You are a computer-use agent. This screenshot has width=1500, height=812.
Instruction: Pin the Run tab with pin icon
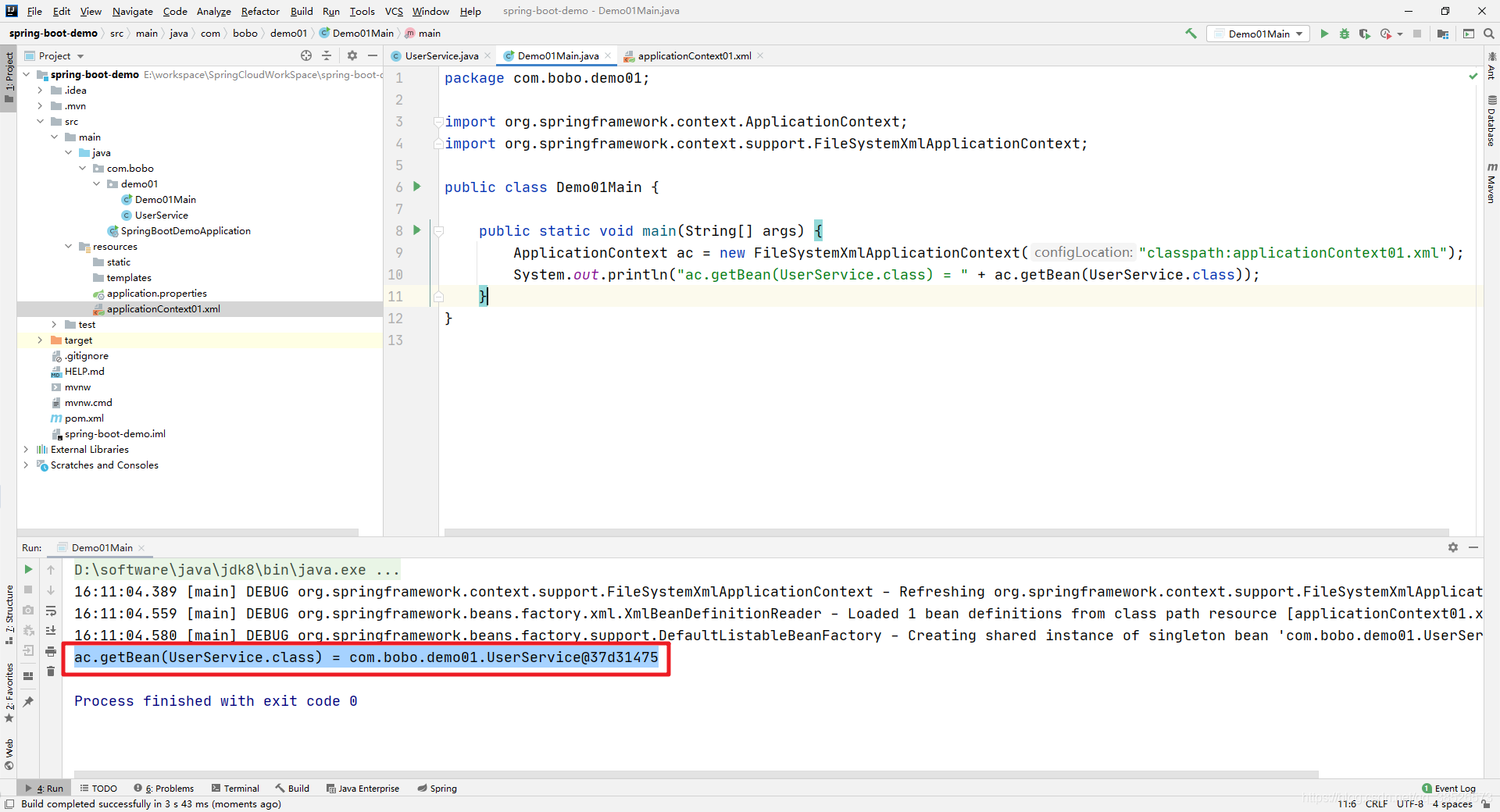coord(28,702)
